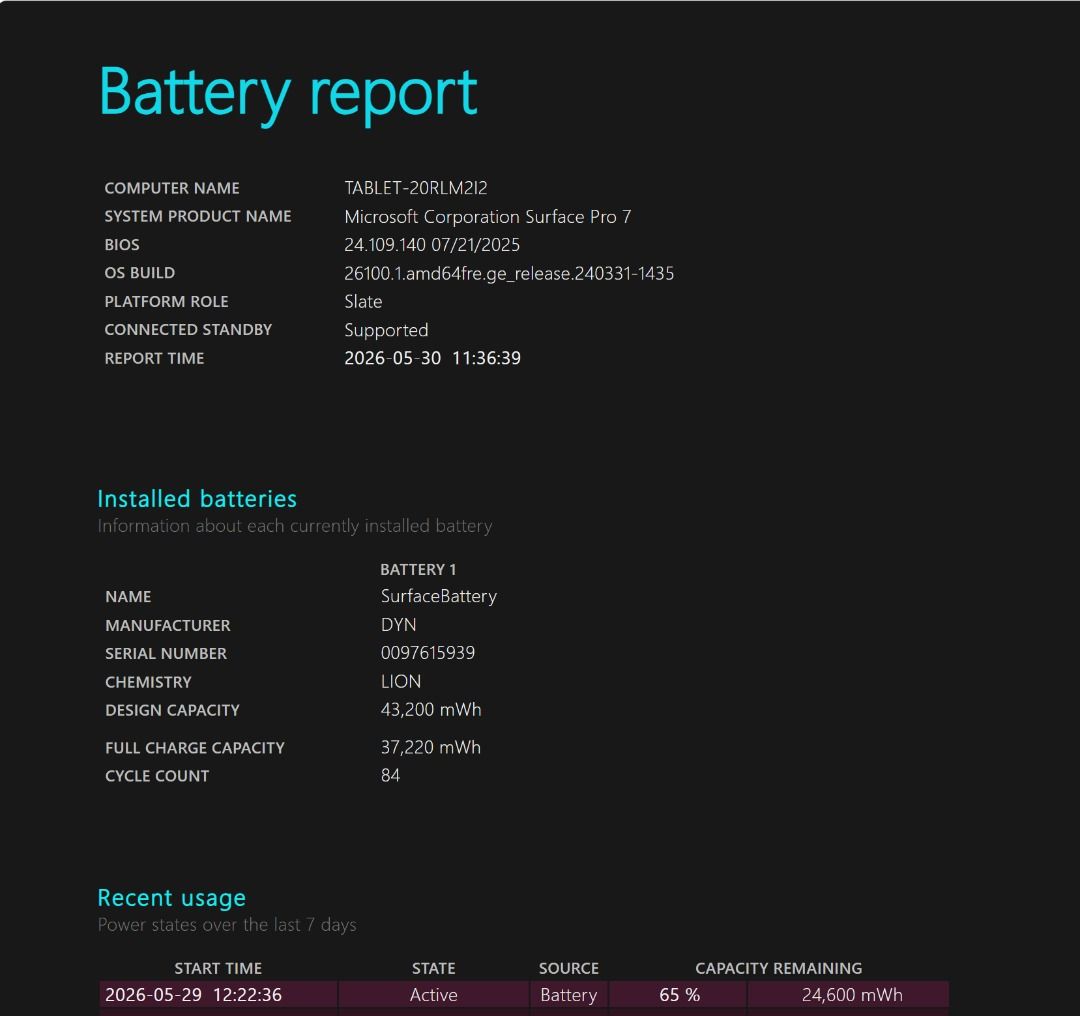
Task: Click the DESIGN CAPACITY label
Action: coord(172,710)
